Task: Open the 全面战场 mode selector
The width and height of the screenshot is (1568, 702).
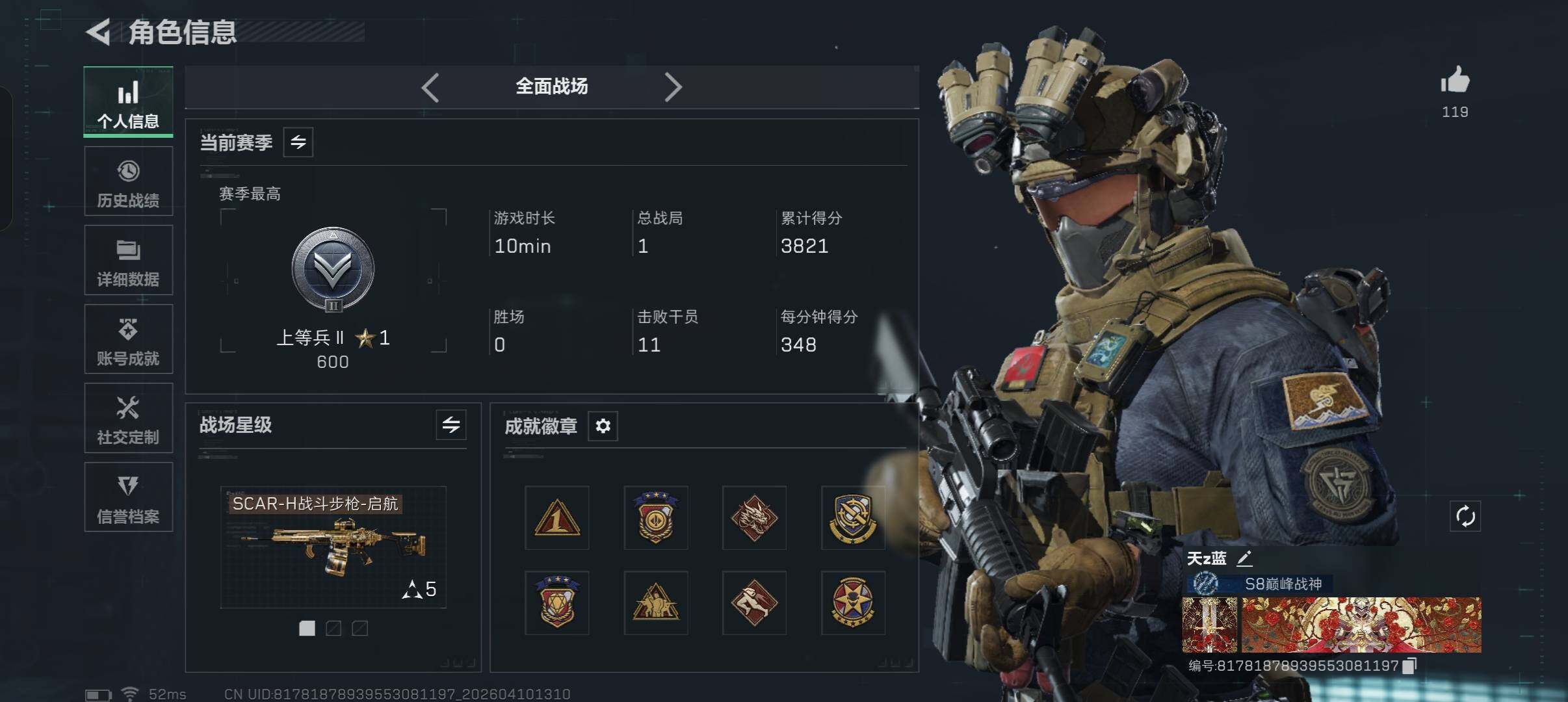Action: point(551,86)
